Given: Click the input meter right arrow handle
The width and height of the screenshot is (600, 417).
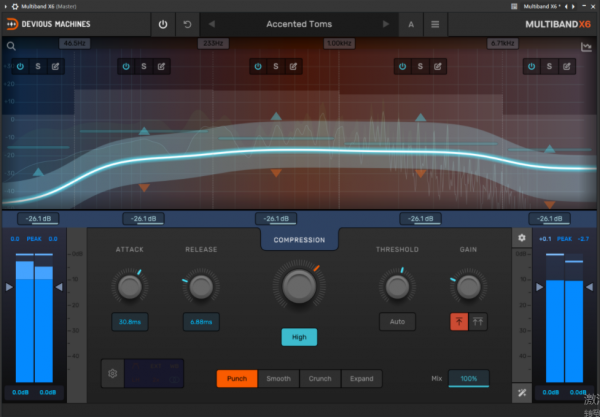Looking at the screenshot, I should 59,287.
